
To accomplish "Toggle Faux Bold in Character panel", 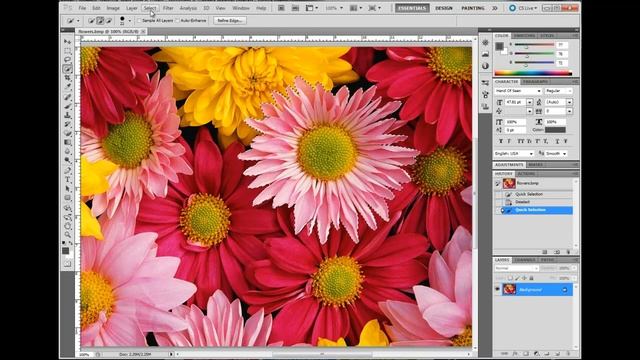I will click(501, 141).
